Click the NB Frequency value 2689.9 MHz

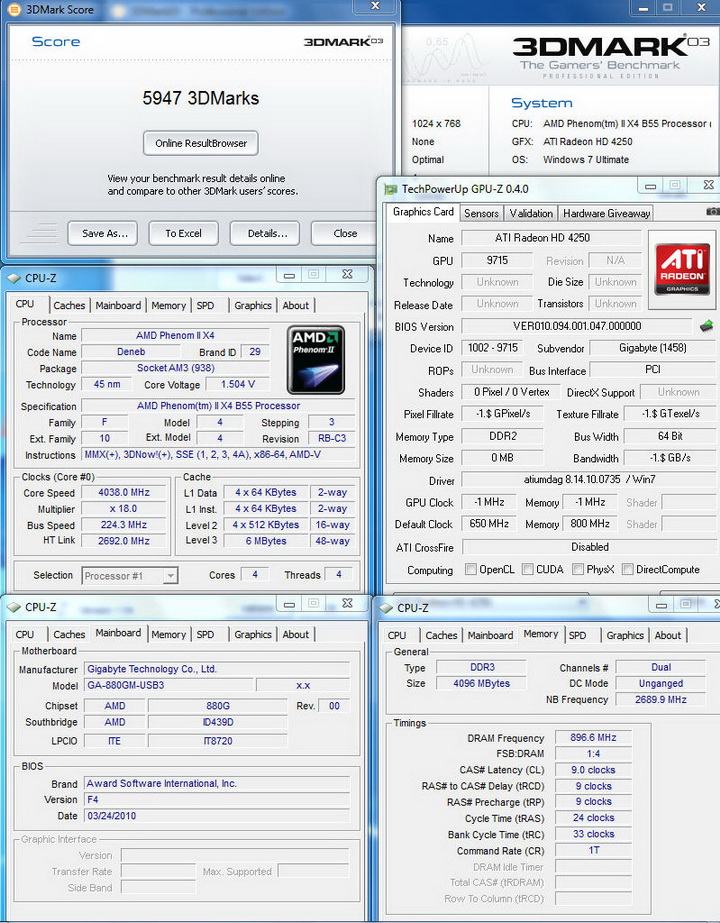coord(661,699)
